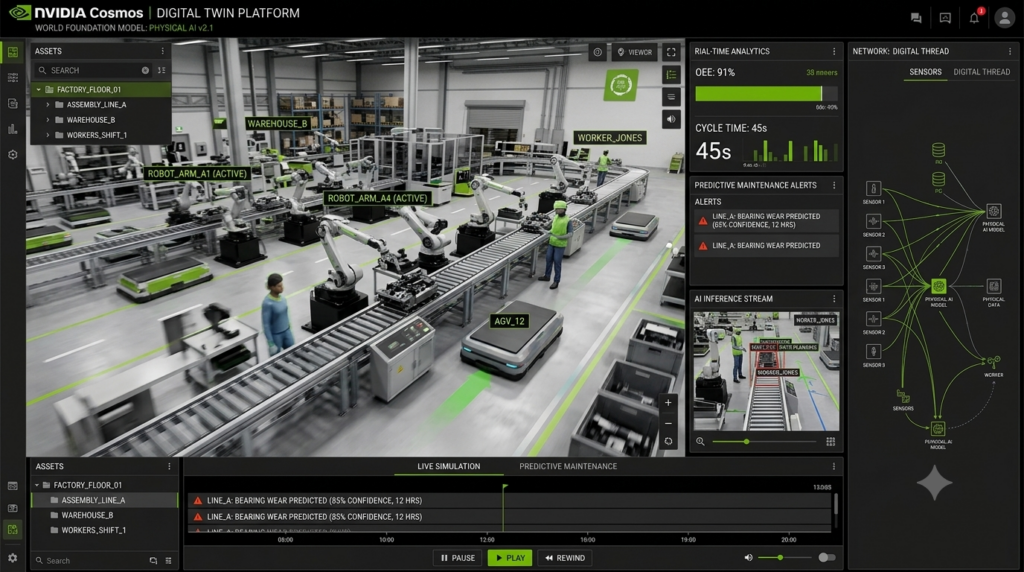1024x572 pixels.
Task: Select the Digital Thread tab
Action: [982, 72]
